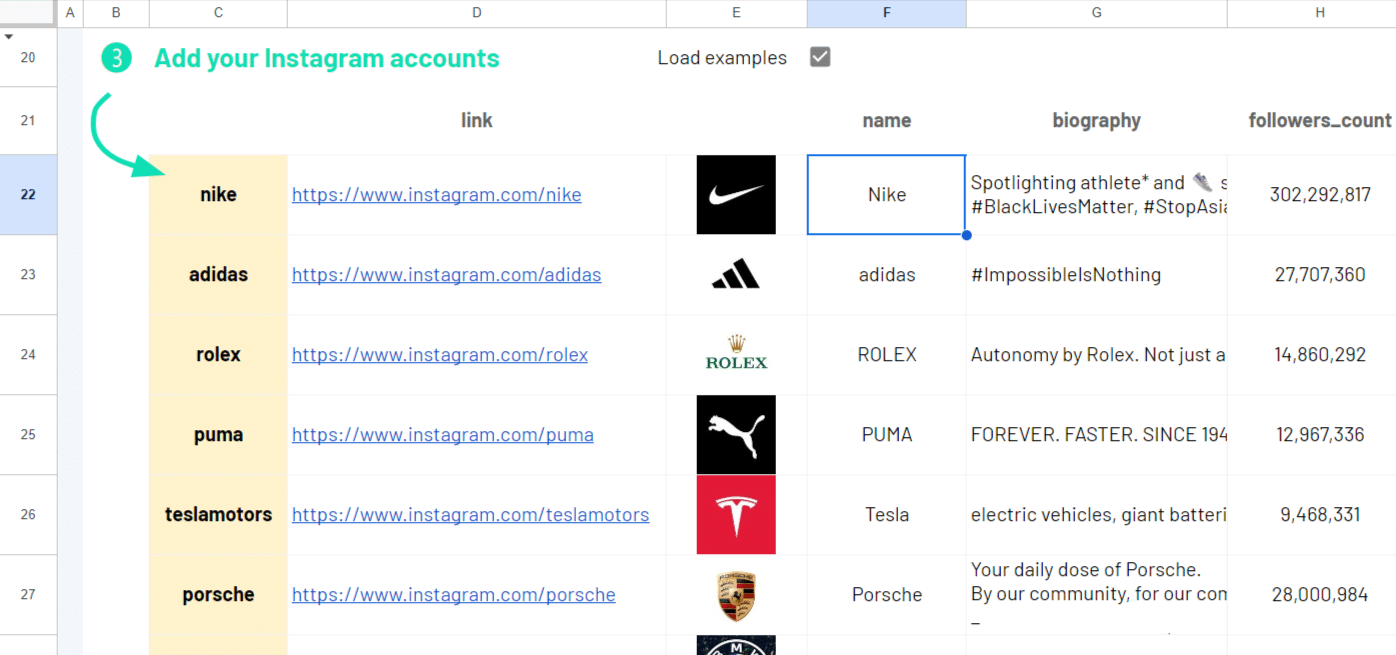Click the adidas logo image
This screenshot has width=1396, height=655.
736,274
